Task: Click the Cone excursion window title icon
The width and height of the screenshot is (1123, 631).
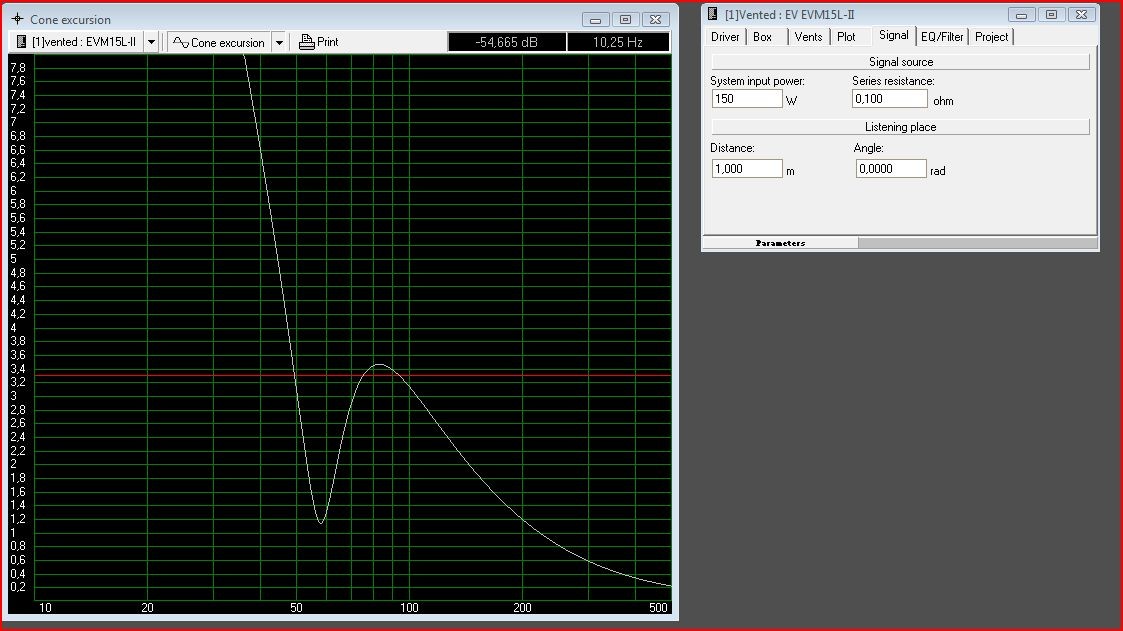Action: tap(17, 19)
